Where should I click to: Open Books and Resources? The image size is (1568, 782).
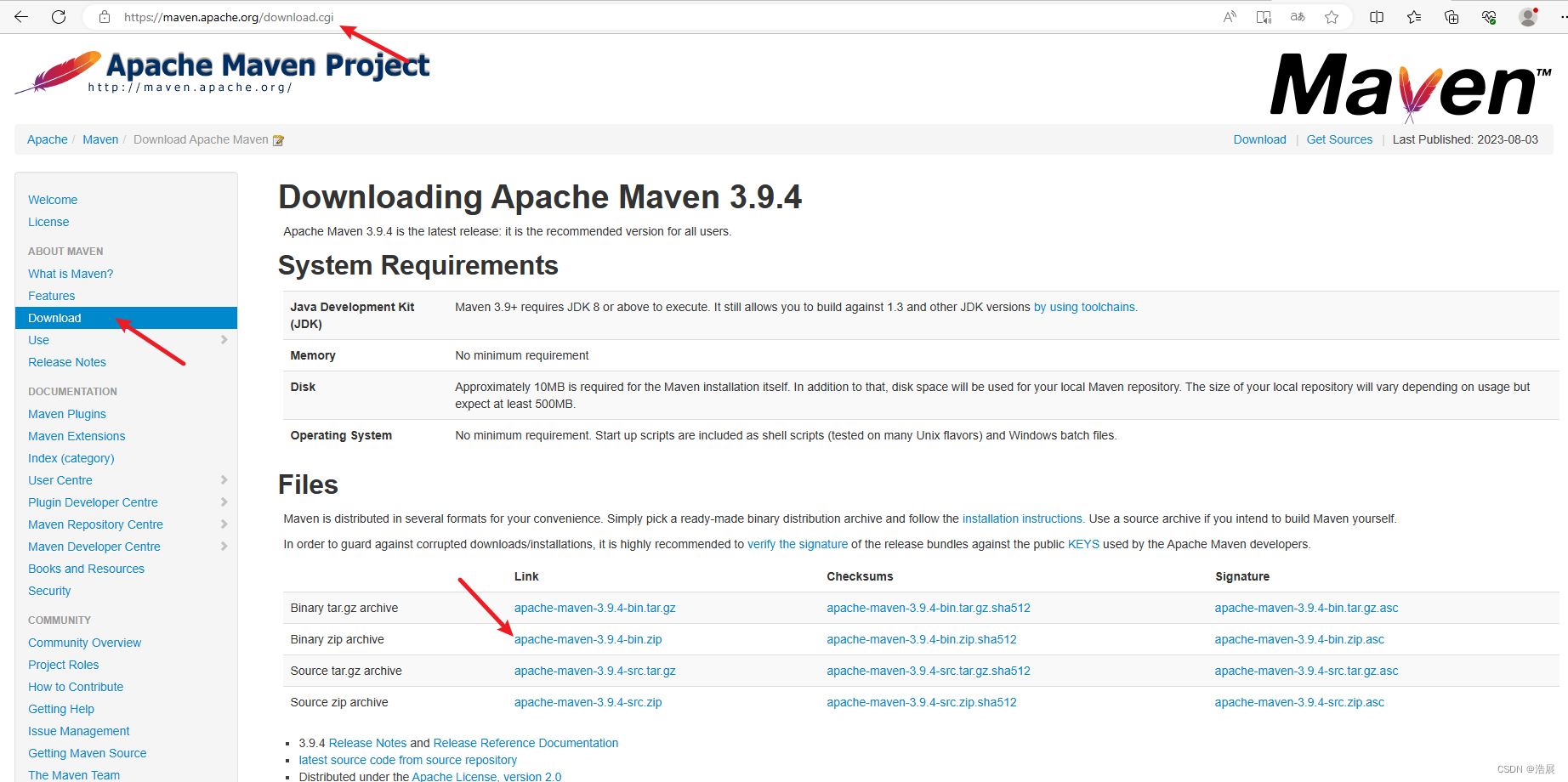[x=86, y=569]
